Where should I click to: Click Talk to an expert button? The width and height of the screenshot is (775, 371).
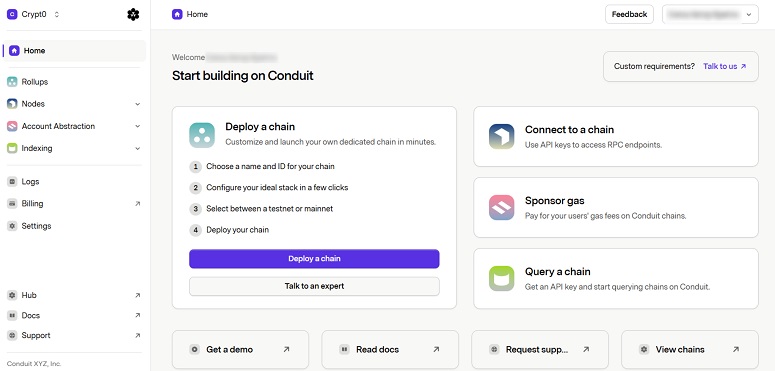click(x=314, y=286)
